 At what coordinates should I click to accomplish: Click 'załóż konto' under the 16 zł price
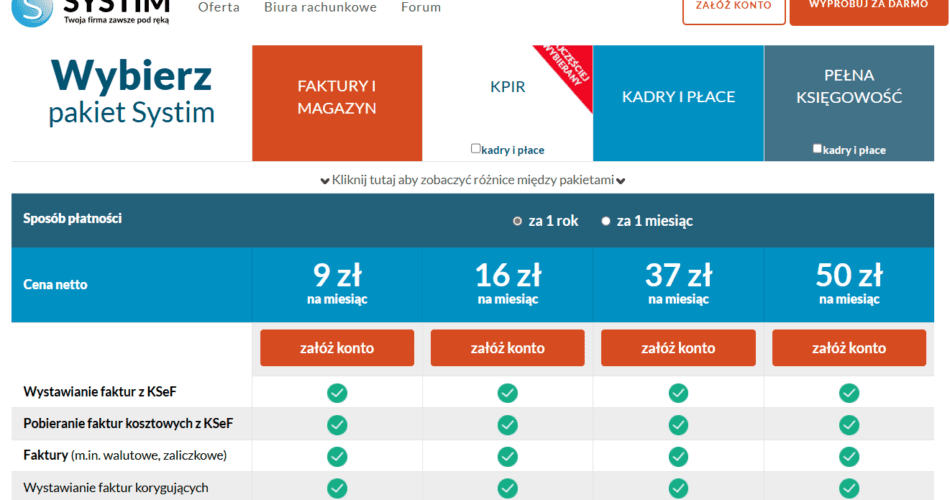[508, 348]
